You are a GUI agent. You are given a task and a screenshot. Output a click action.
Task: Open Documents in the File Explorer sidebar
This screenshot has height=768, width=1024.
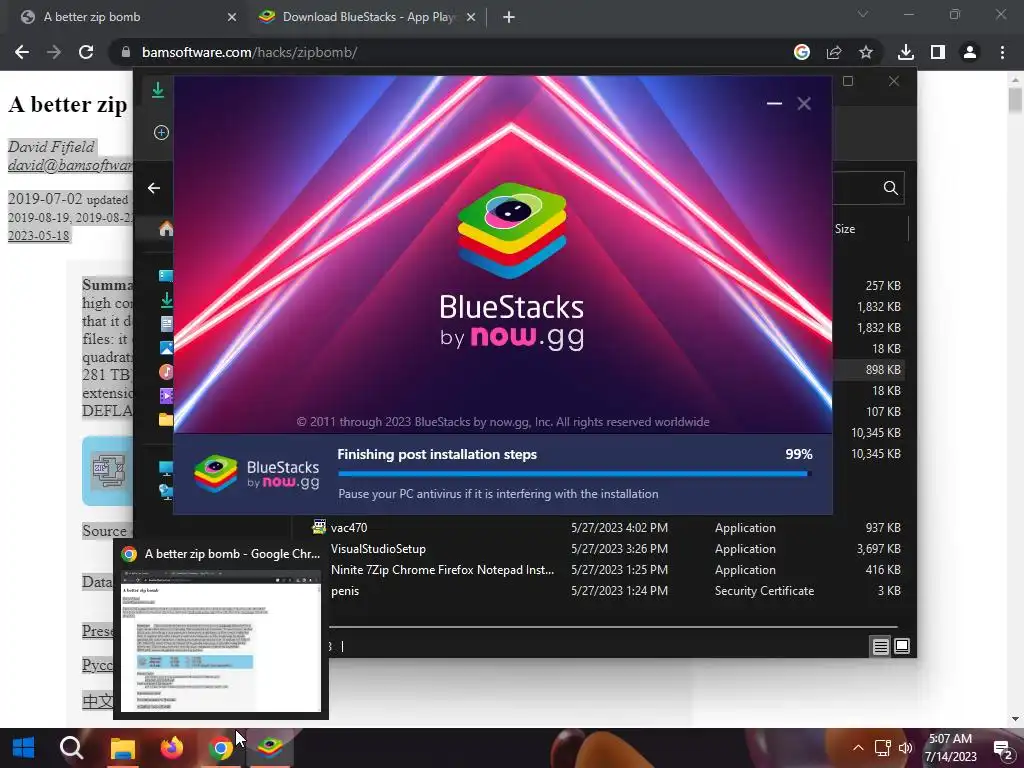(x=166, y=324)
